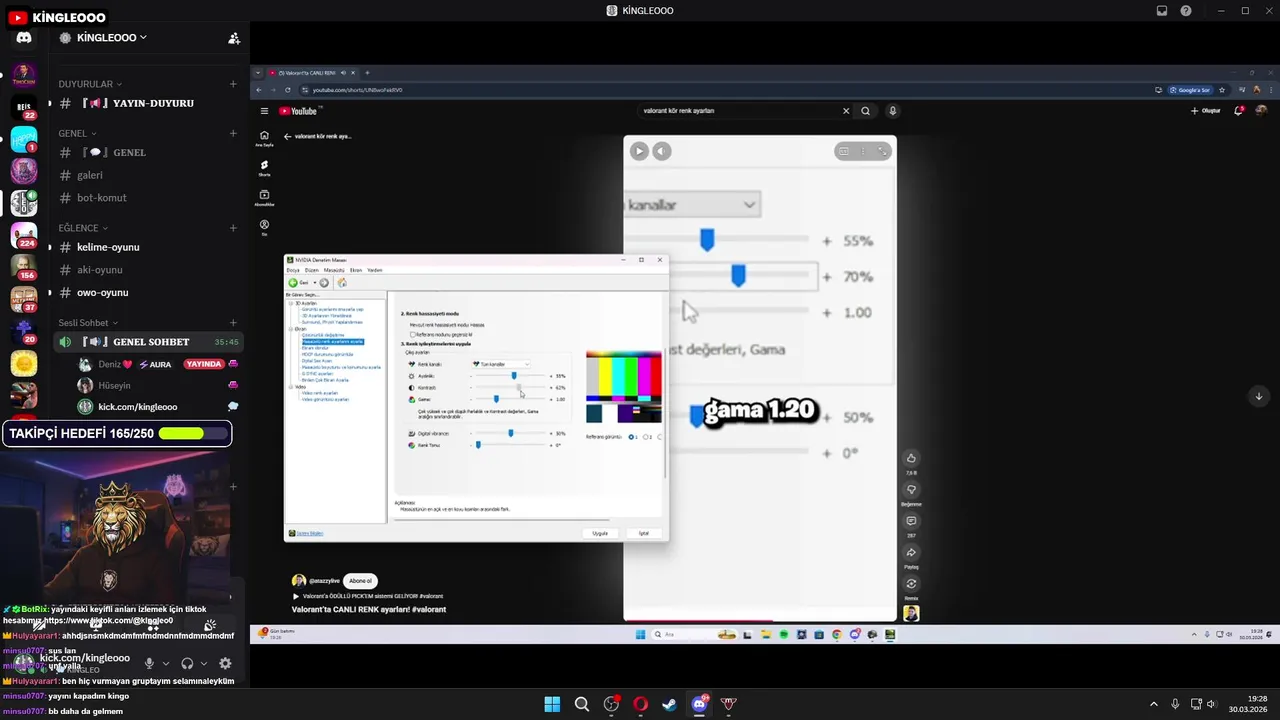Adjust Gama slider in NVIDIA panel
This screenshot has width=1280, height=720.
click(496, 399)
